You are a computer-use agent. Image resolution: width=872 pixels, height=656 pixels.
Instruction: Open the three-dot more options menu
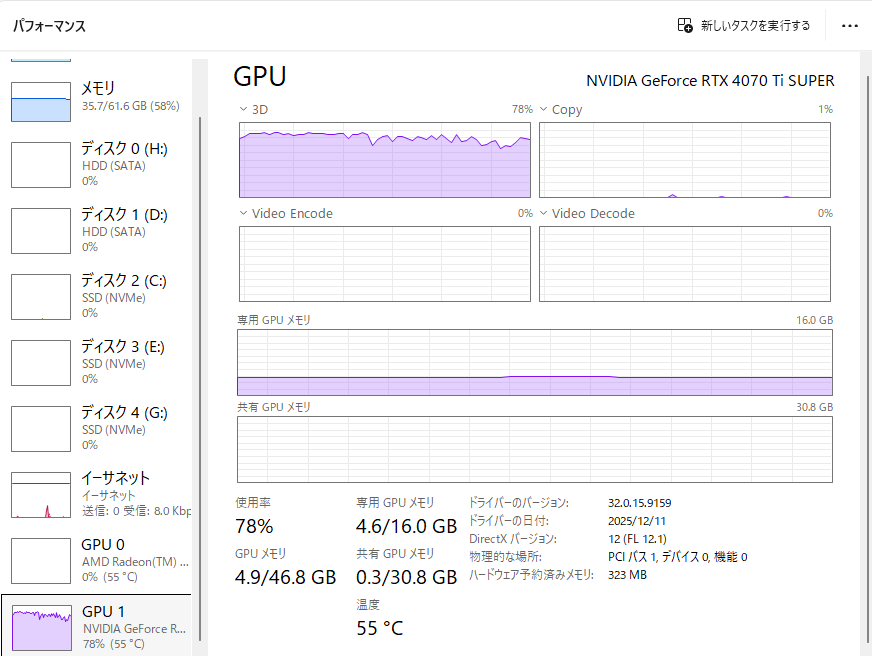pyautogui.click(x=850, y=26)
